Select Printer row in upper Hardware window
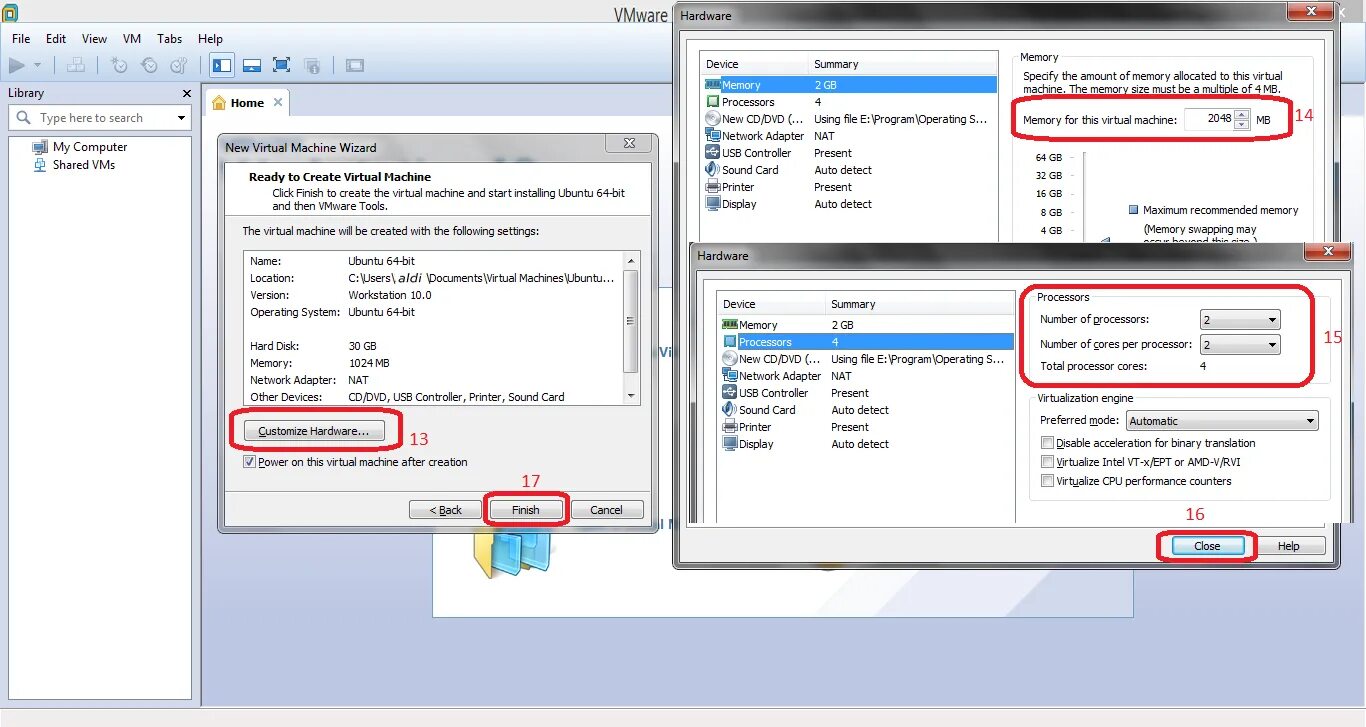The image size is (1366, 727). coord(849,187)
